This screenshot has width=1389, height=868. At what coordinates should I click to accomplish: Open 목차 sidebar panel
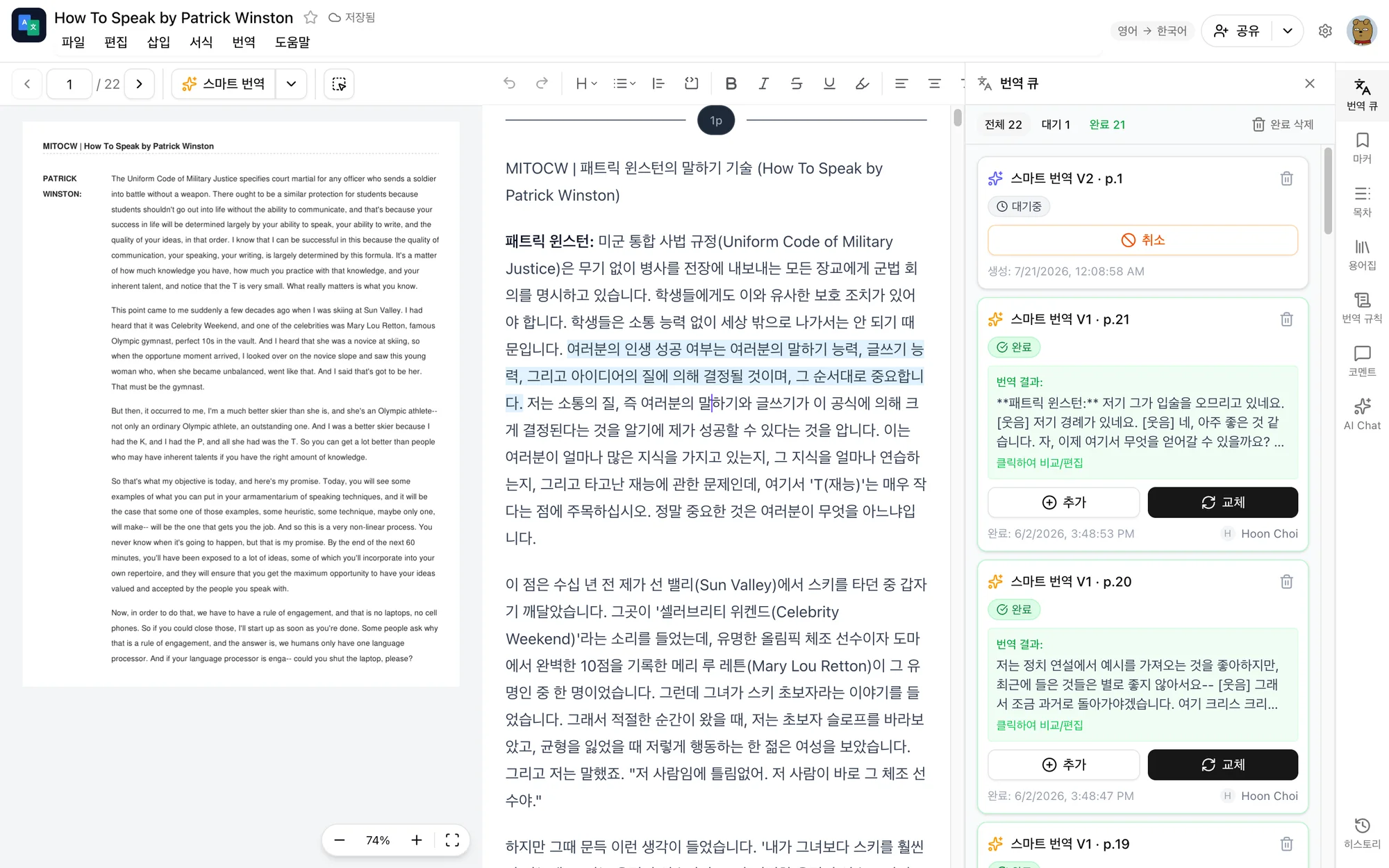tap(1362, 201)
